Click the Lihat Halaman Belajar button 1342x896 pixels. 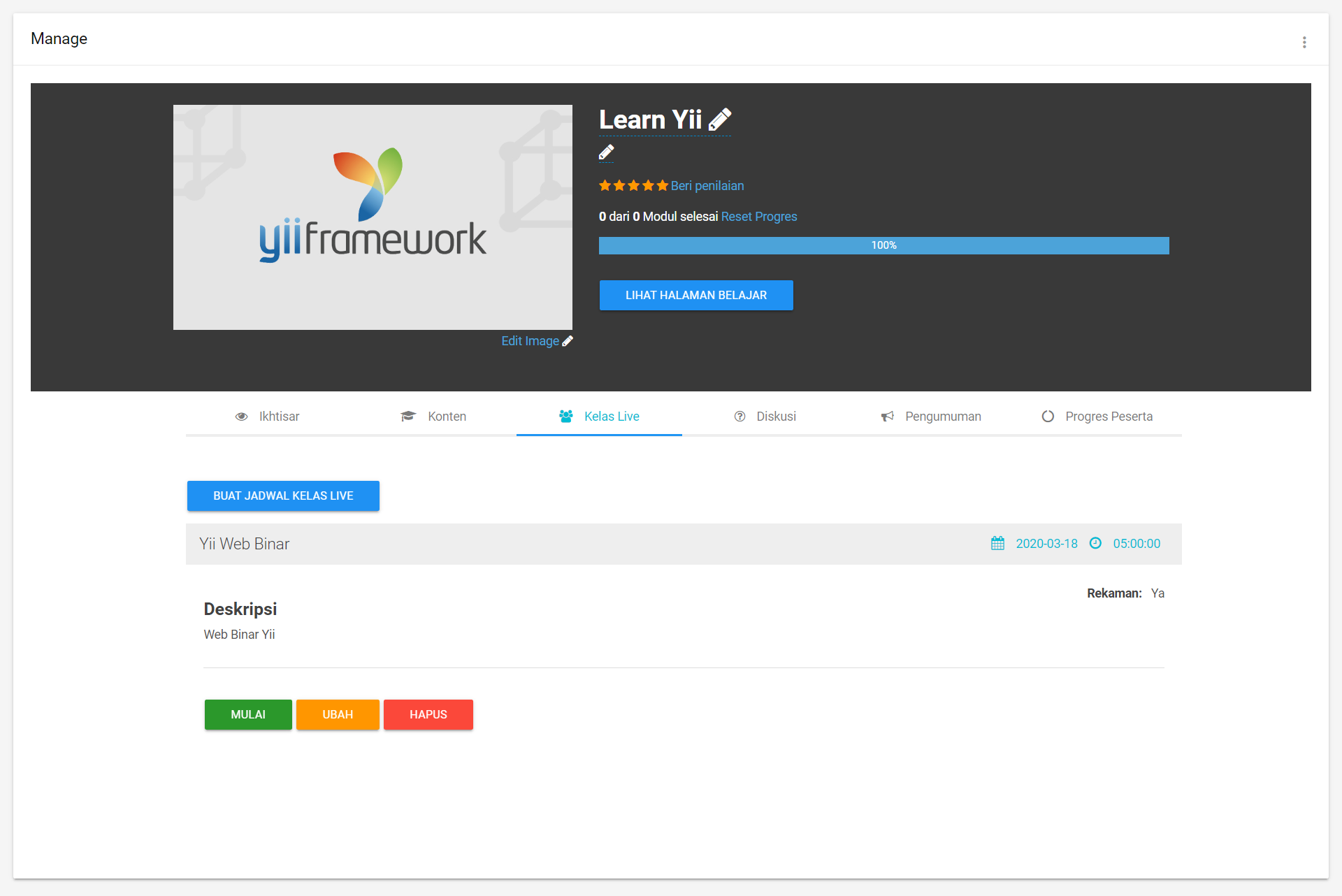(x=696, y=295)
